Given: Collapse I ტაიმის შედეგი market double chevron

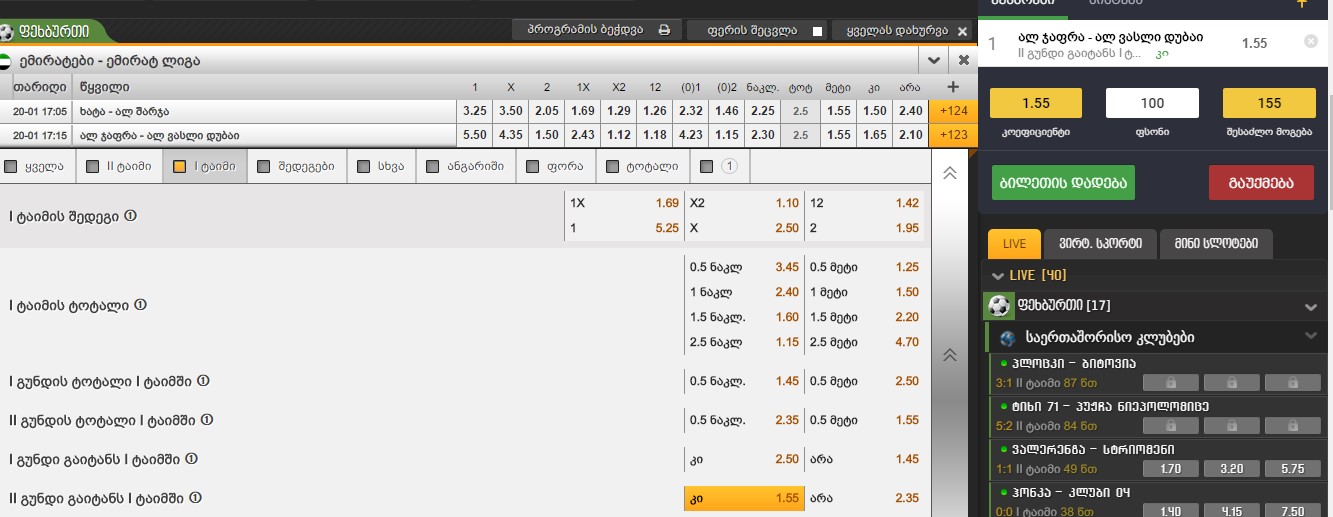Looking at the screenshot, I should point(950,173).
